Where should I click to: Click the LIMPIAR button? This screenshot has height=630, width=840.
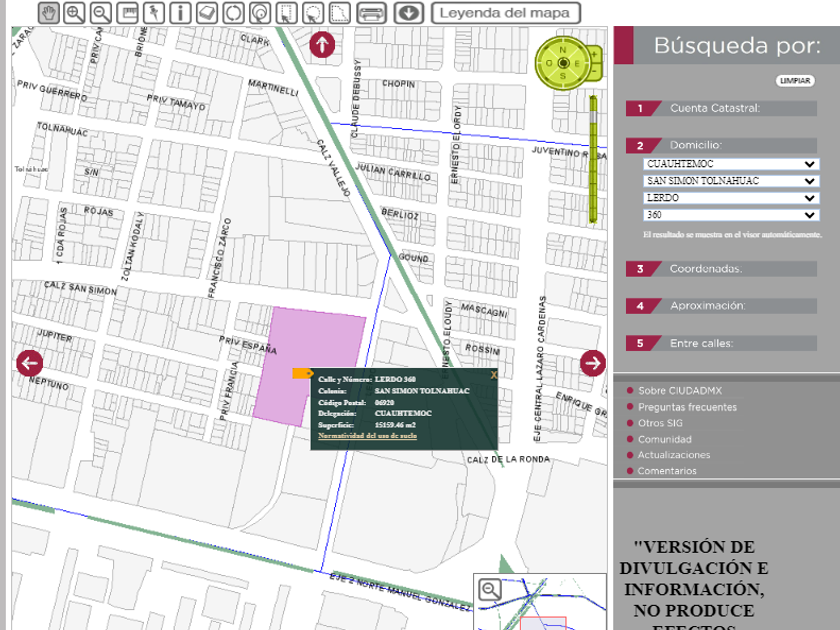tap(795, 81)
